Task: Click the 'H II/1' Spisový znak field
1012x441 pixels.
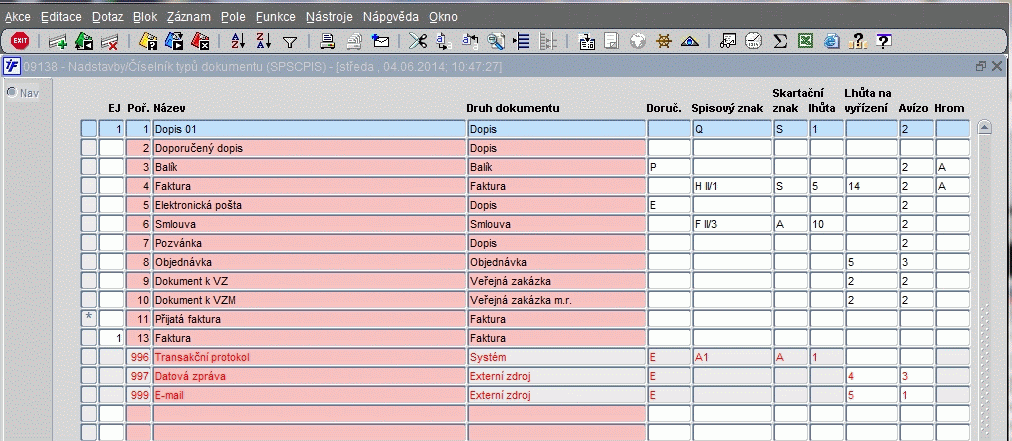Action: (732, 186)
